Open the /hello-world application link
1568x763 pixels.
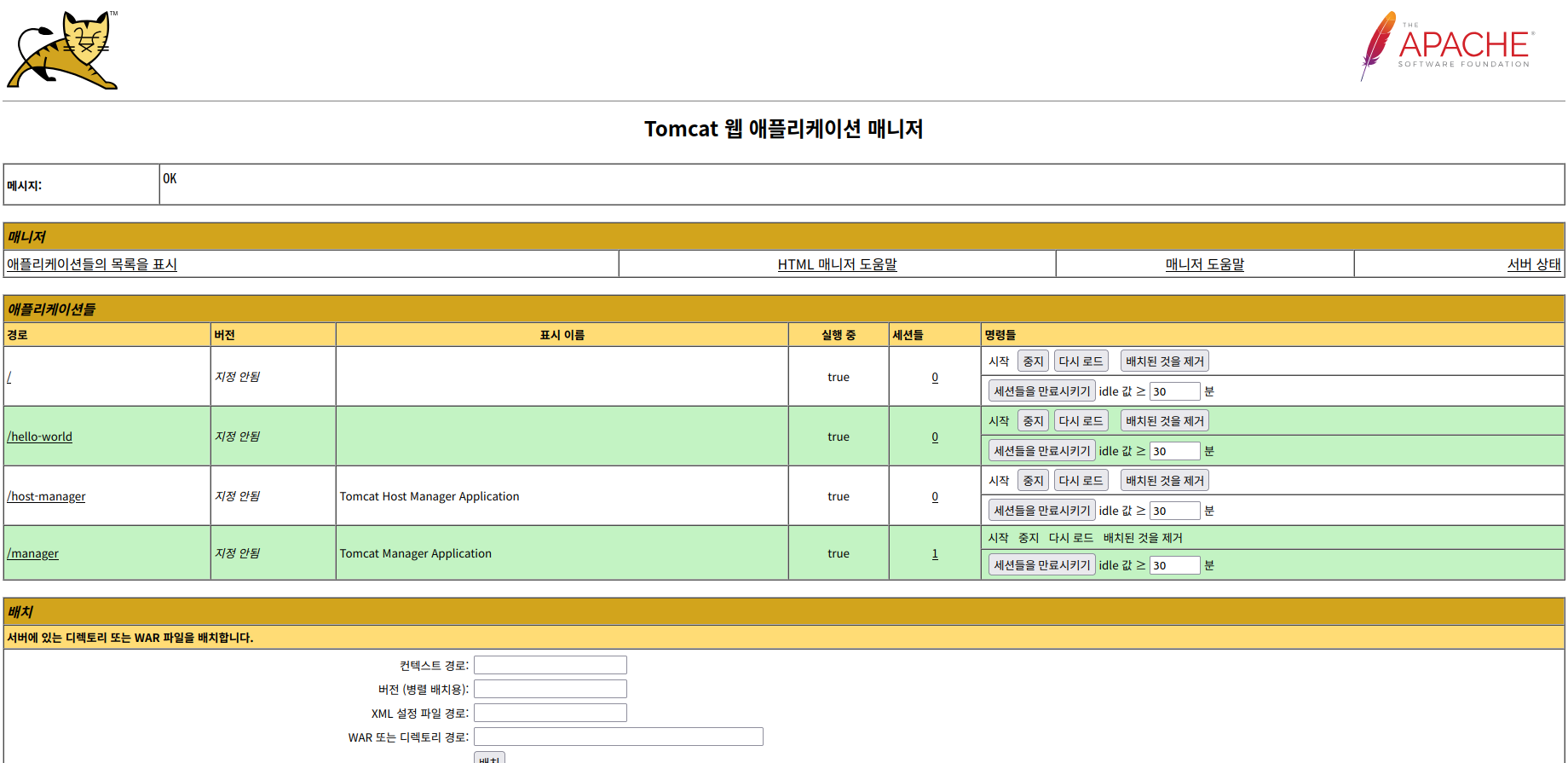click(x=40, y=436)
